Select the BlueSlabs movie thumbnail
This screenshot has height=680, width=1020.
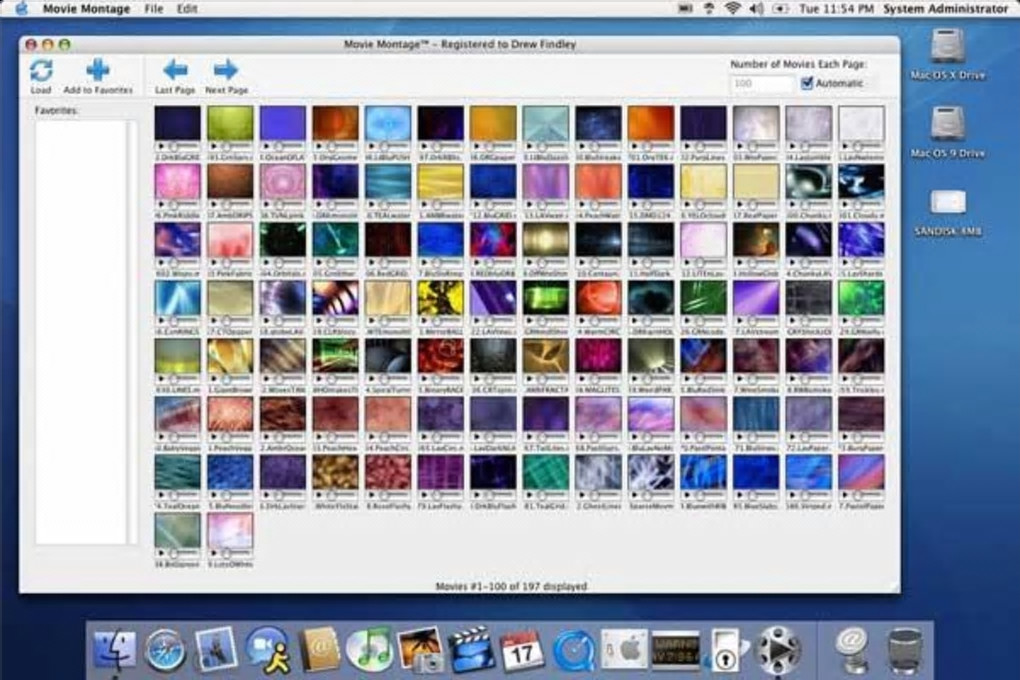pos(755,472)
